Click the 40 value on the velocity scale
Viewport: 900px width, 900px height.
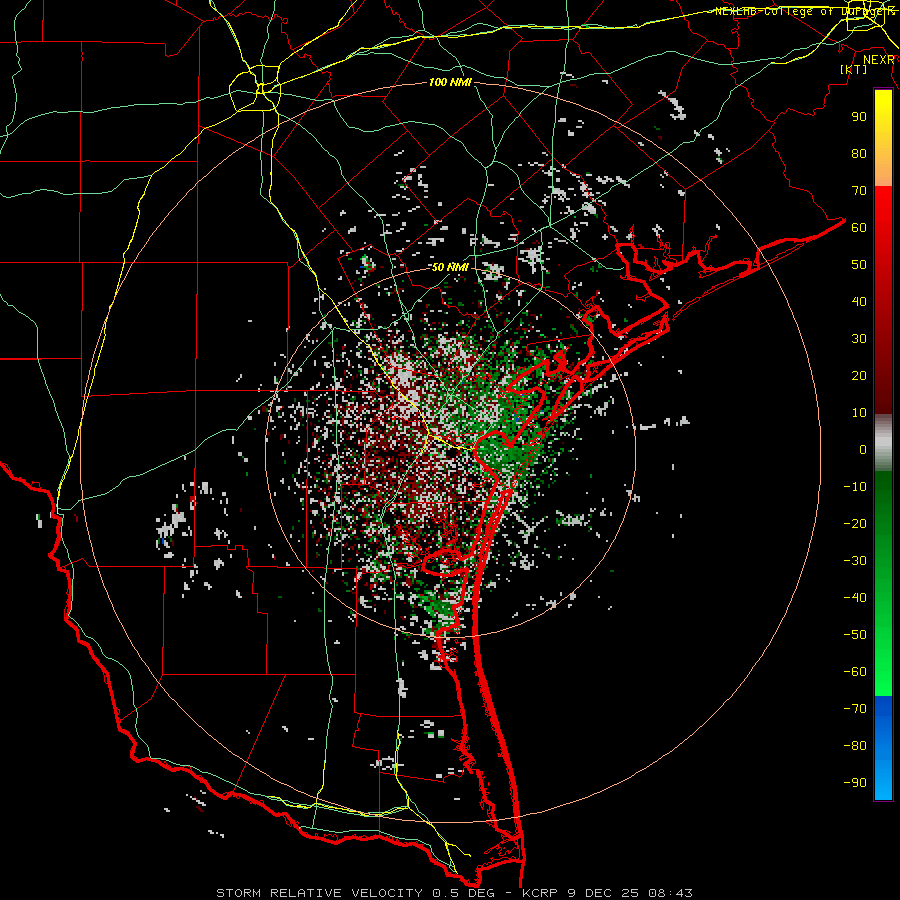click(859, 302)
